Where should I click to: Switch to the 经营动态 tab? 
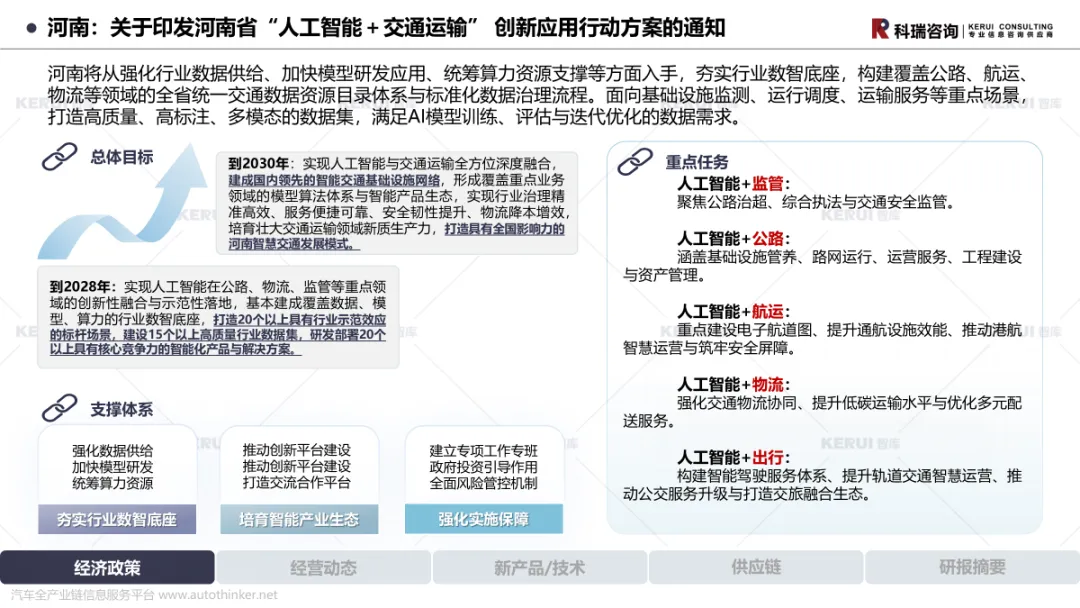(x=323, y=567)
